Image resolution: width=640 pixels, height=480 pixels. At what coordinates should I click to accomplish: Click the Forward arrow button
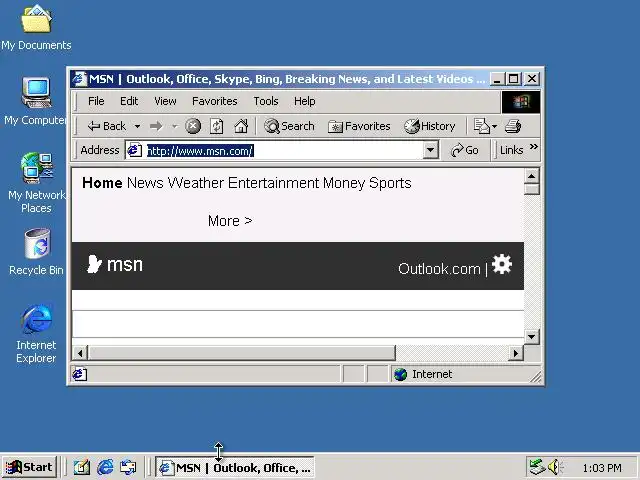pyautogui.click(x=156, y=126)
